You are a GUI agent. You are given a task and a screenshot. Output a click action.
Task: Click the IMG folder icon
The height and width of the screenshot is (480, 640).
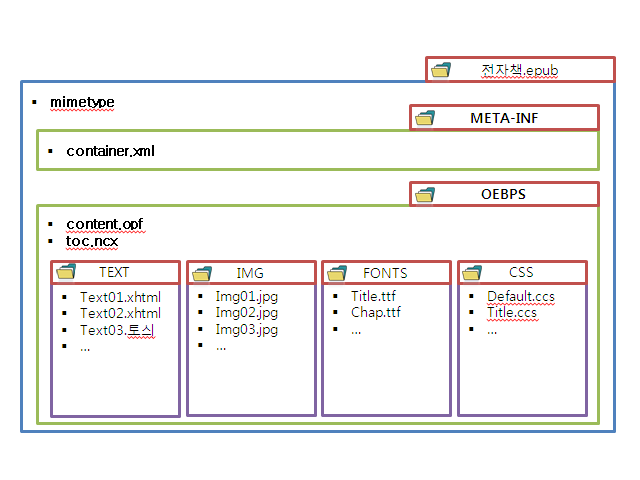(x=202, y=273)
